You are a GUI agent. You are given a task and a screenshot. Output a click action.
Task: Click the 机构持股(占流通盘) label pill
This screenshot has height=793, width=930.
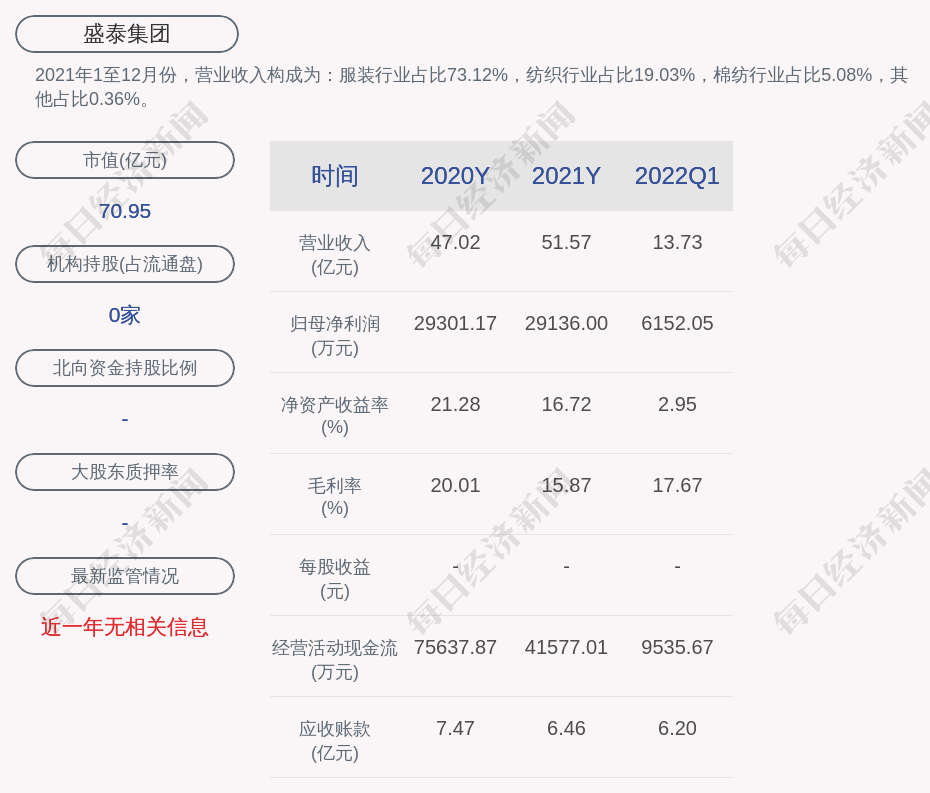pos(125,264)
